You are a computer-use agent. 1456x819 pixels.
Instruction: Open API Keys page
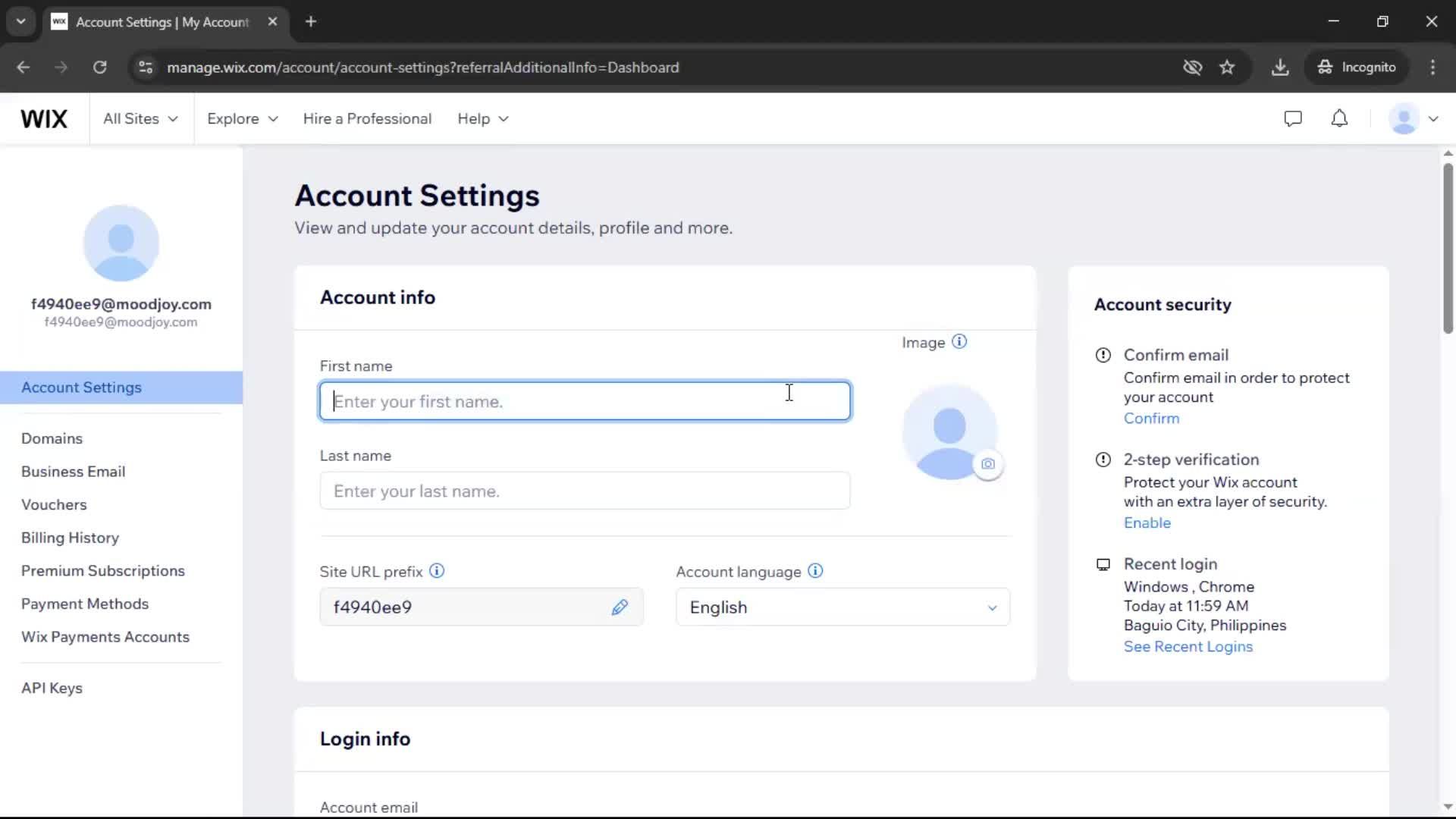pyautogui.click(x=52, y=689)
